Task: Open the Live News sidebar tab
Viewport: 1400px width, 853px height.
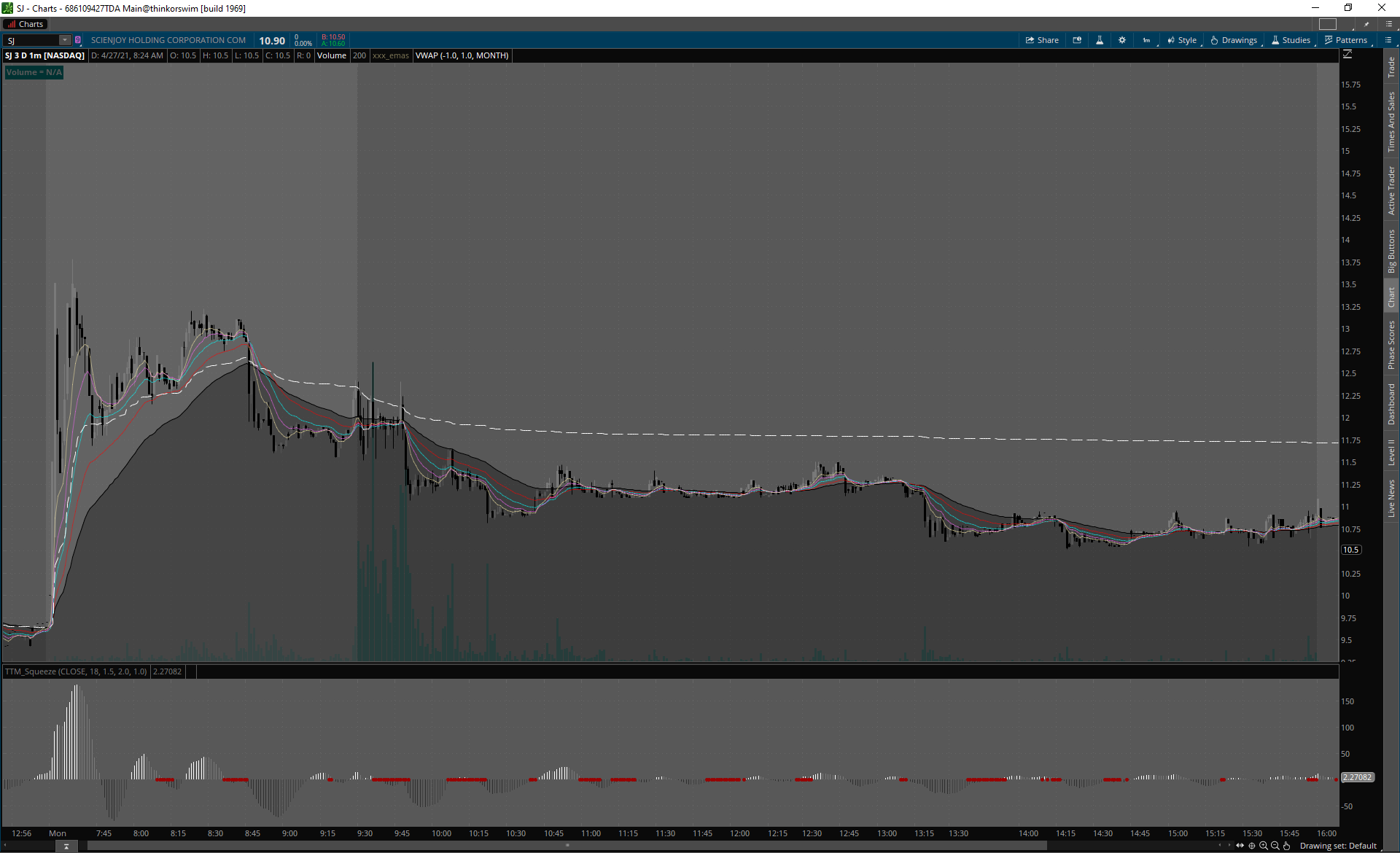Action: pyautogui.click(x=1391, y=499)
